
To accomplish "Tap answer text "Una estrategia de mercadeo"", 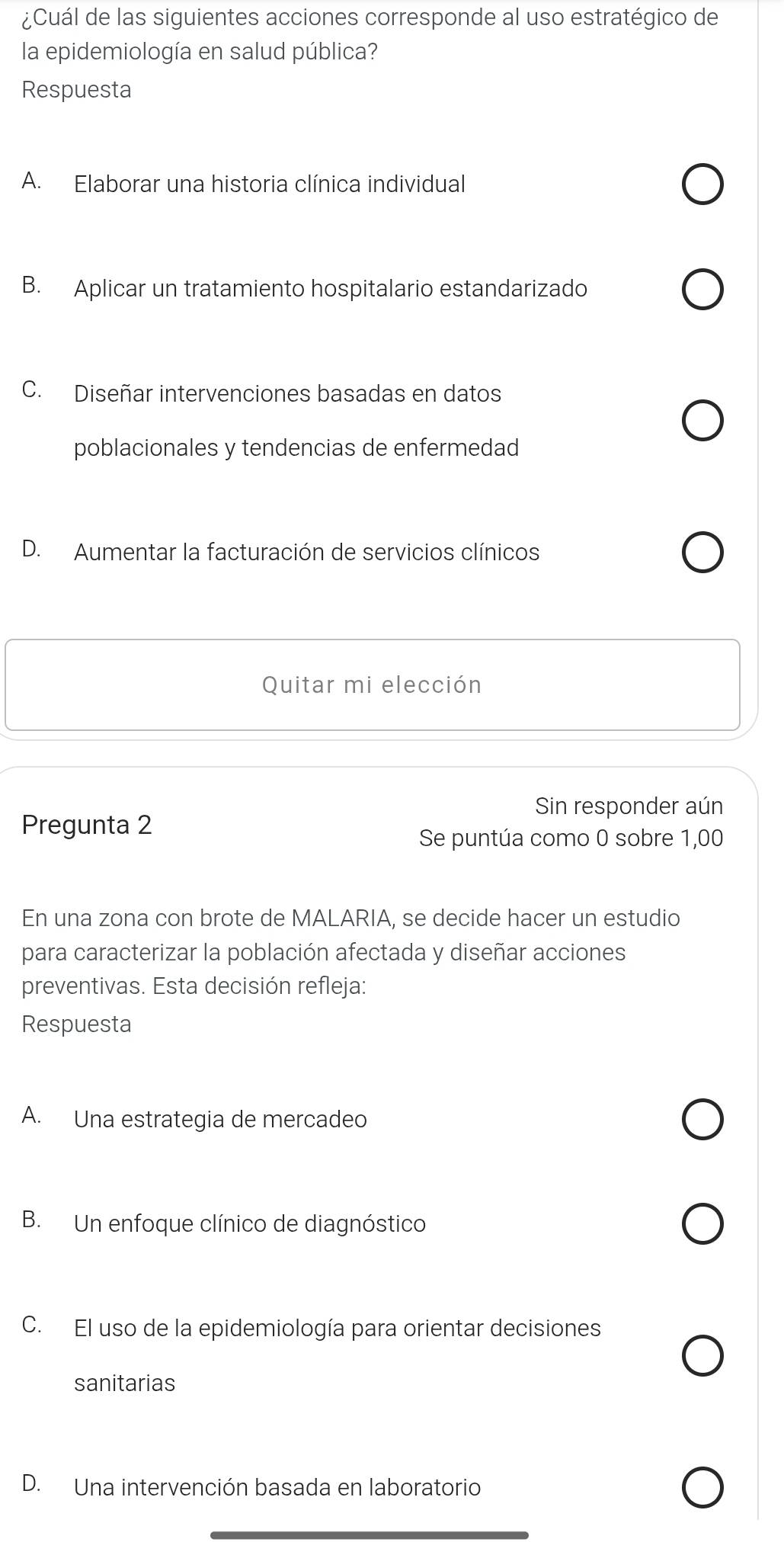I will point(221,1119).
